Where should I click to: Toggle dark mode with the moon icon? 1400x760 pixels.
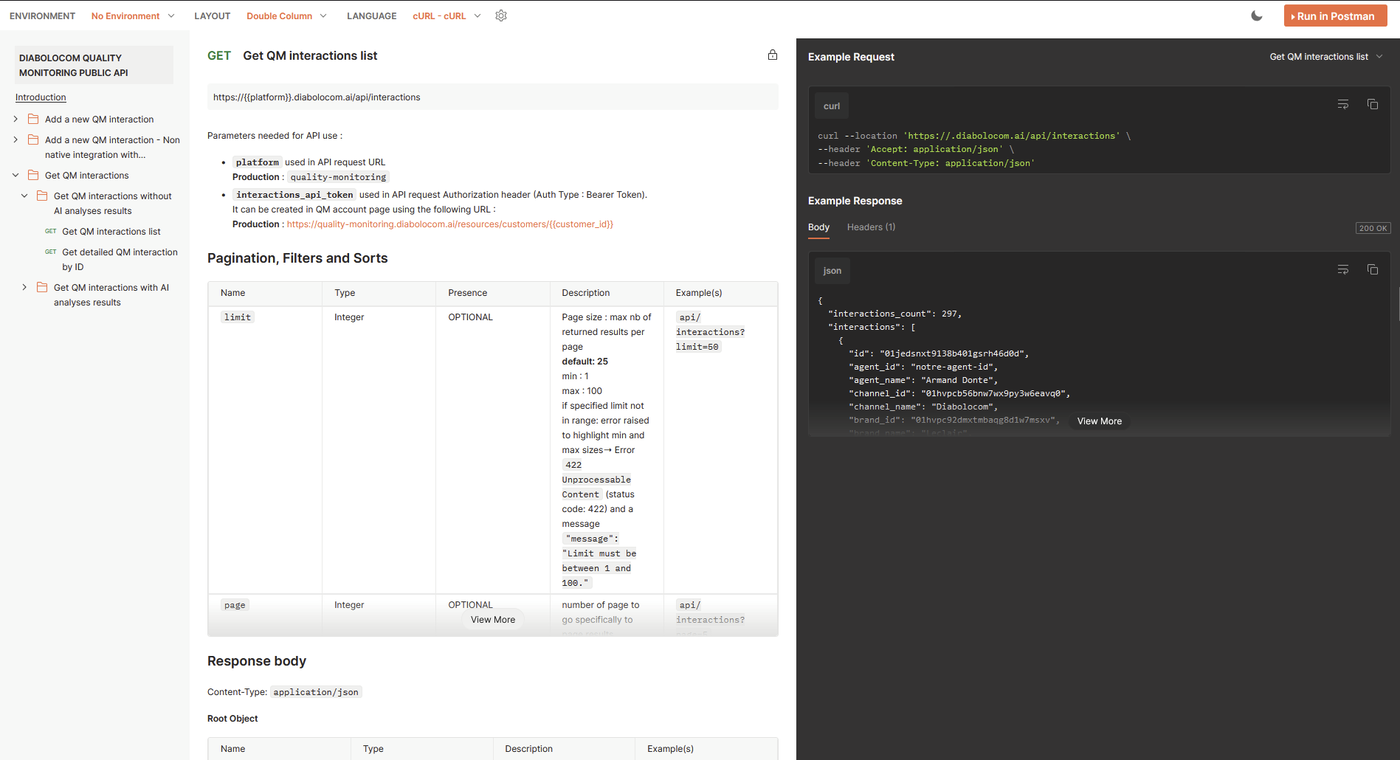click(1257, 16)
